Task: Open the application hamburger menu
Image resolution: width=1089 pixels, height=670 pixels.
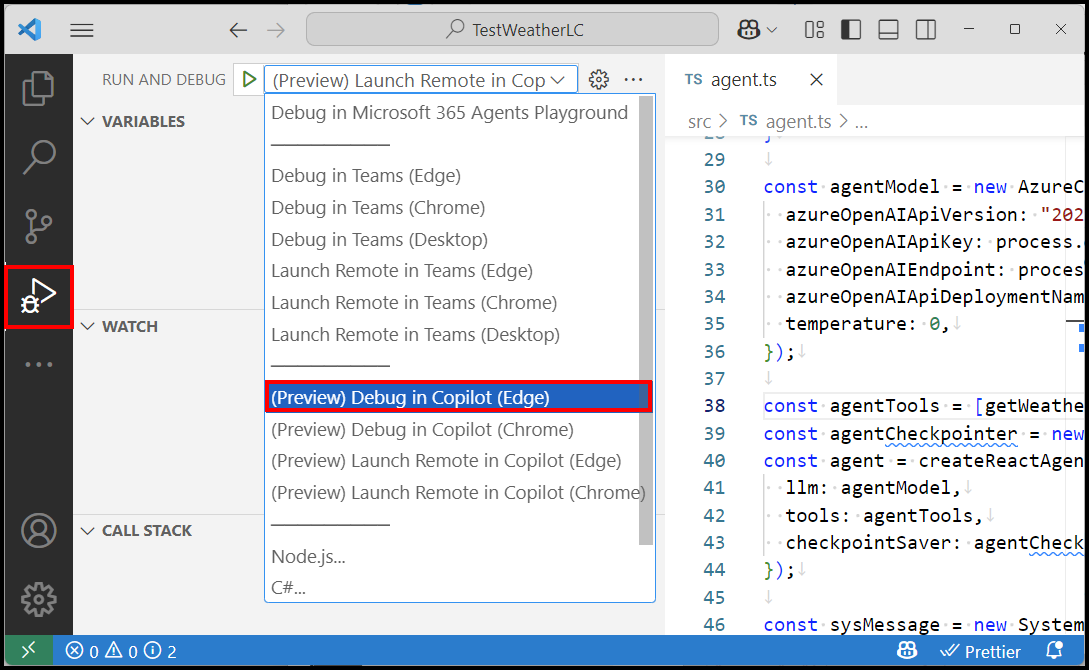Action: coord(81,29)
